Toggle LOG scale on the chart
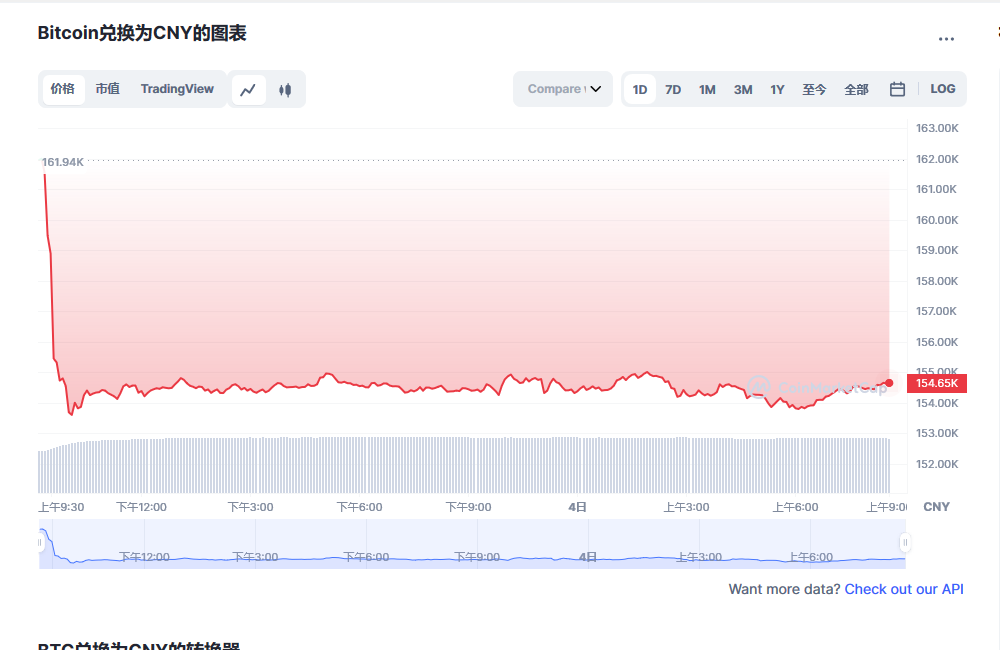 942,89
